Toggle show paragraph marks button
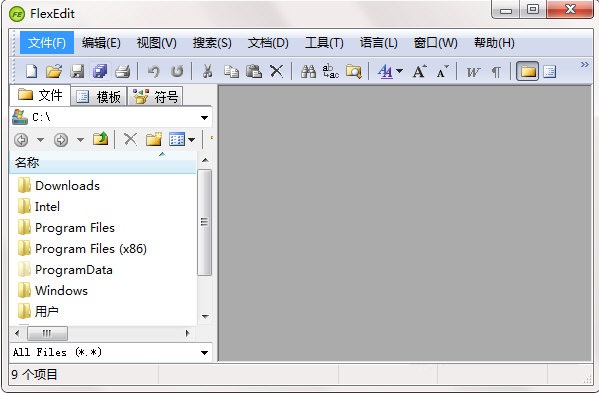The height and width of the screenshot is (393, 599). click(x=496, y=72)
